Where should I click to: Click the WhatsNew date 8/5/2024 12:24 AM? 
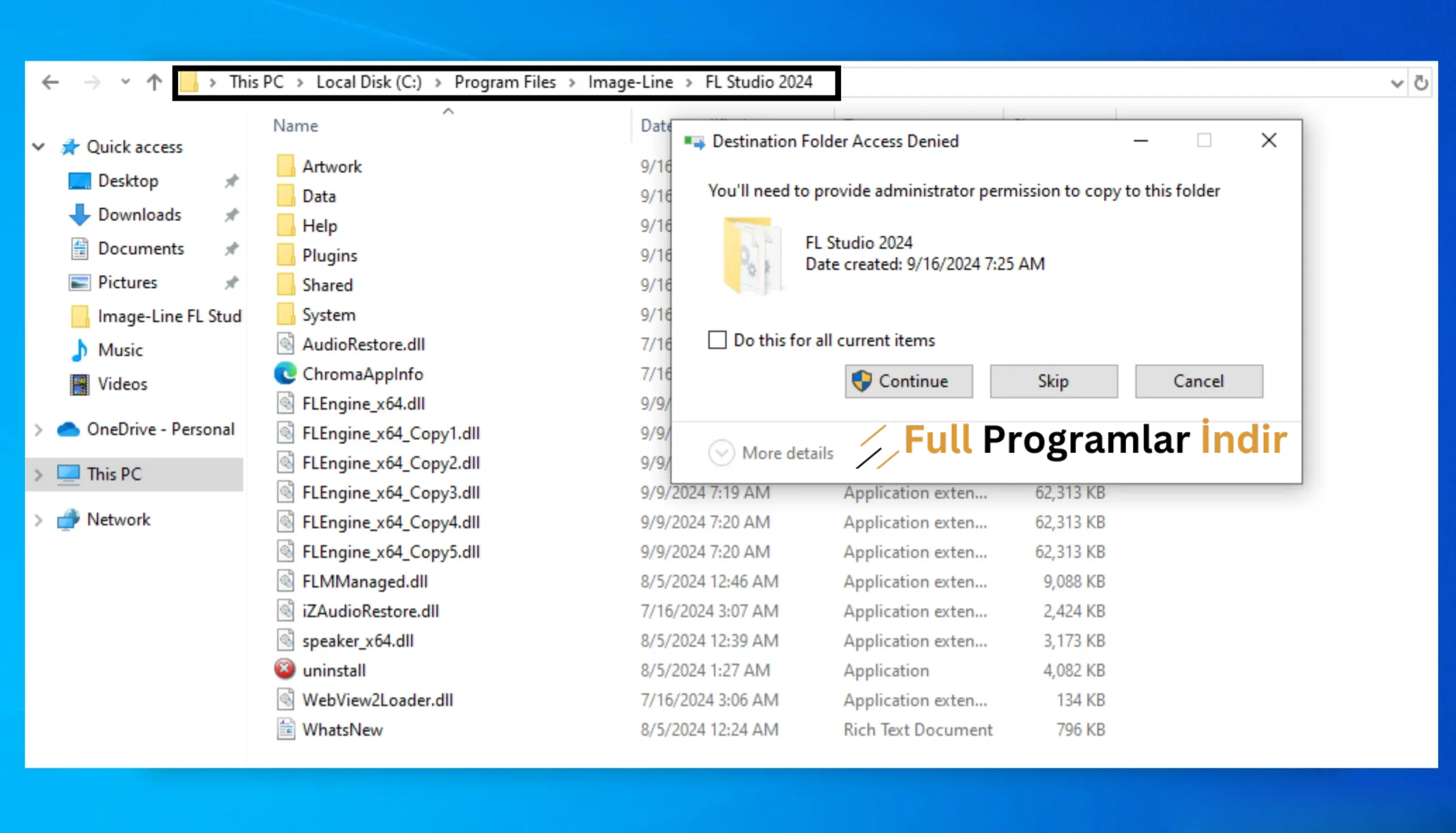[x=709, y=730]
